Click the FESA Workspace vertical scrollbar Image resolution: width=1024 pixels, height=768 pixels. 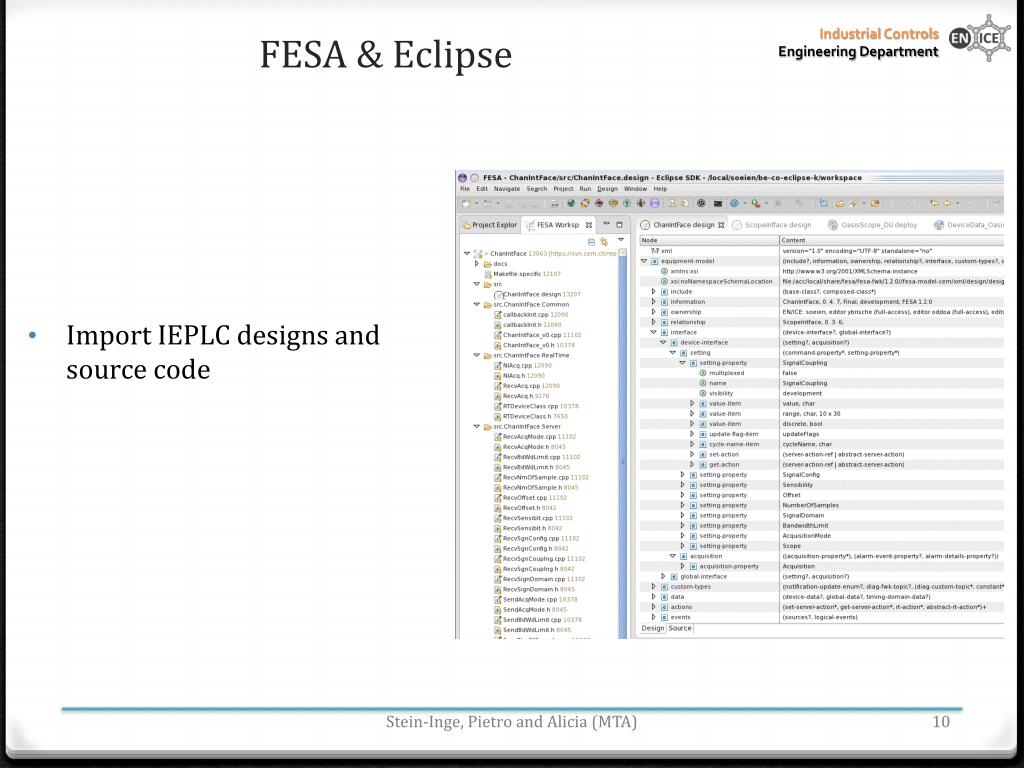622,443
